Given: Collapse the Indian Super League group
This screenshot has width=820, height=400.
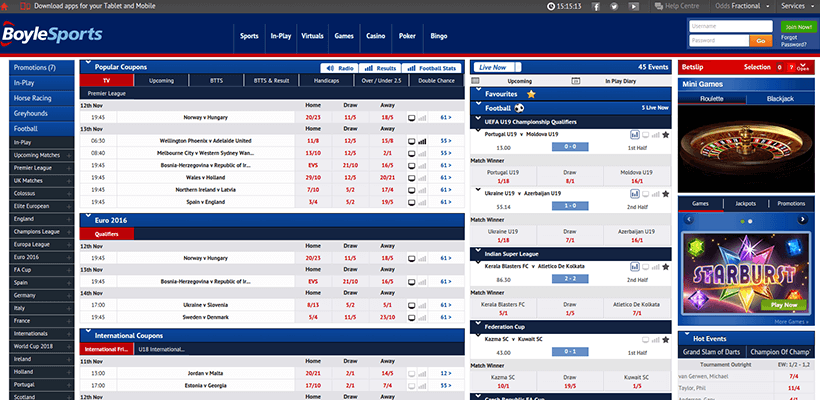Looking at the screenshot, I should tap(477, 251).
